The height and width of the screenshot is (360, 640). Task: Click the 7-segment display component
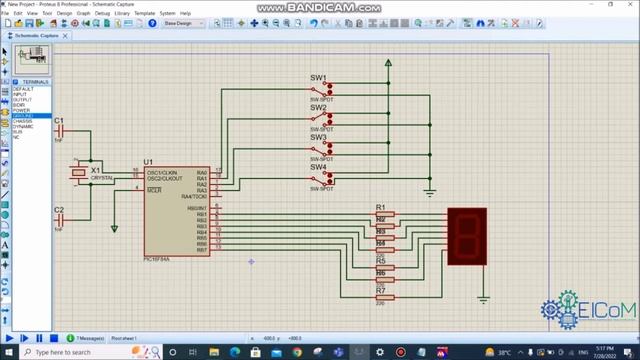point(467,236)
